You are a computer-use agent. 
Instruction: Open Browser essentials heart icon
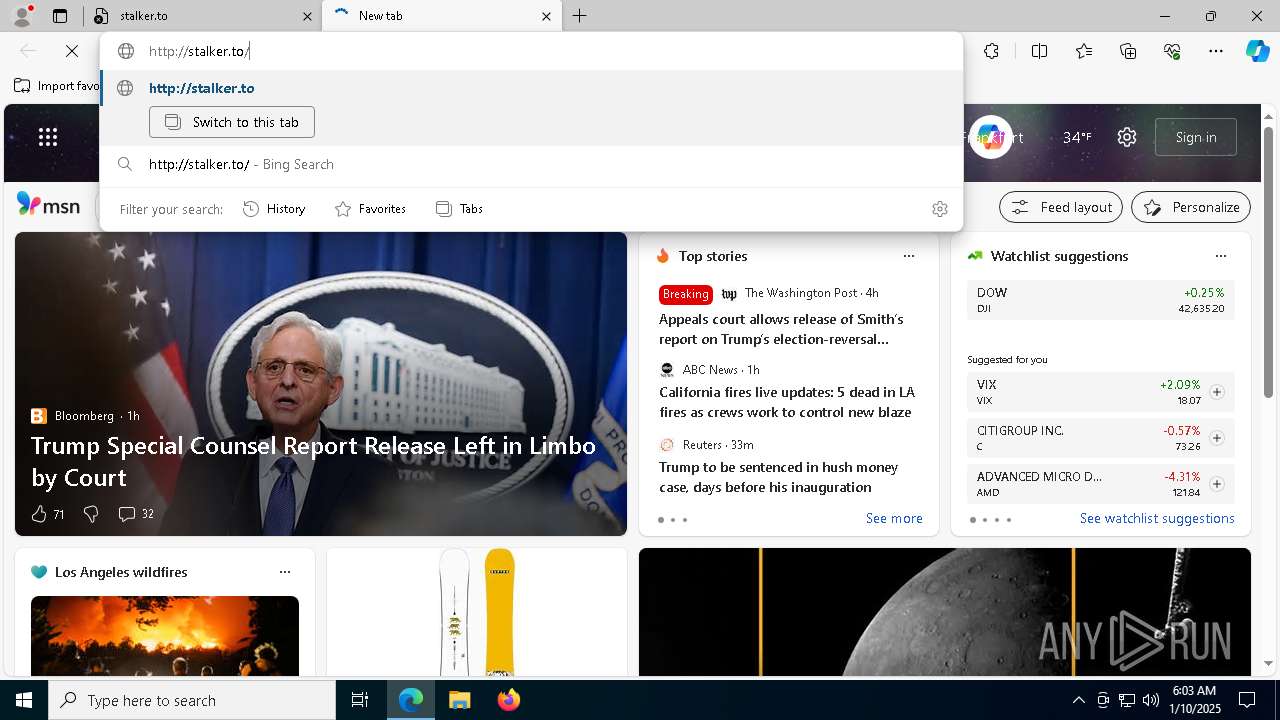pyautogui.click(x=1172, y=51)
